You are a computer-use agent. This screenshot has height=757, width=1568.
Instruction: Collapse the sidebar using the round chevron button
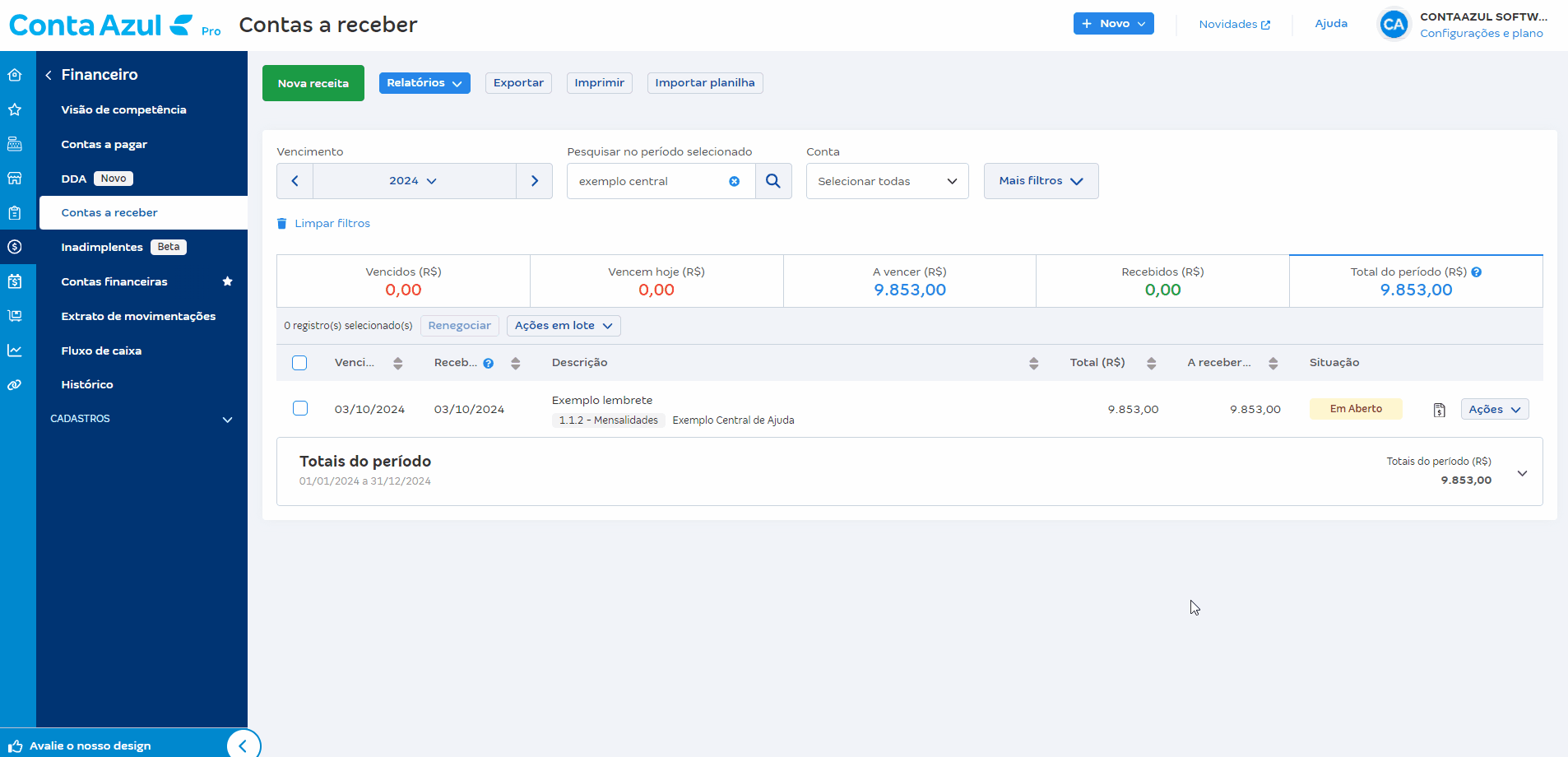pos(243,745)
